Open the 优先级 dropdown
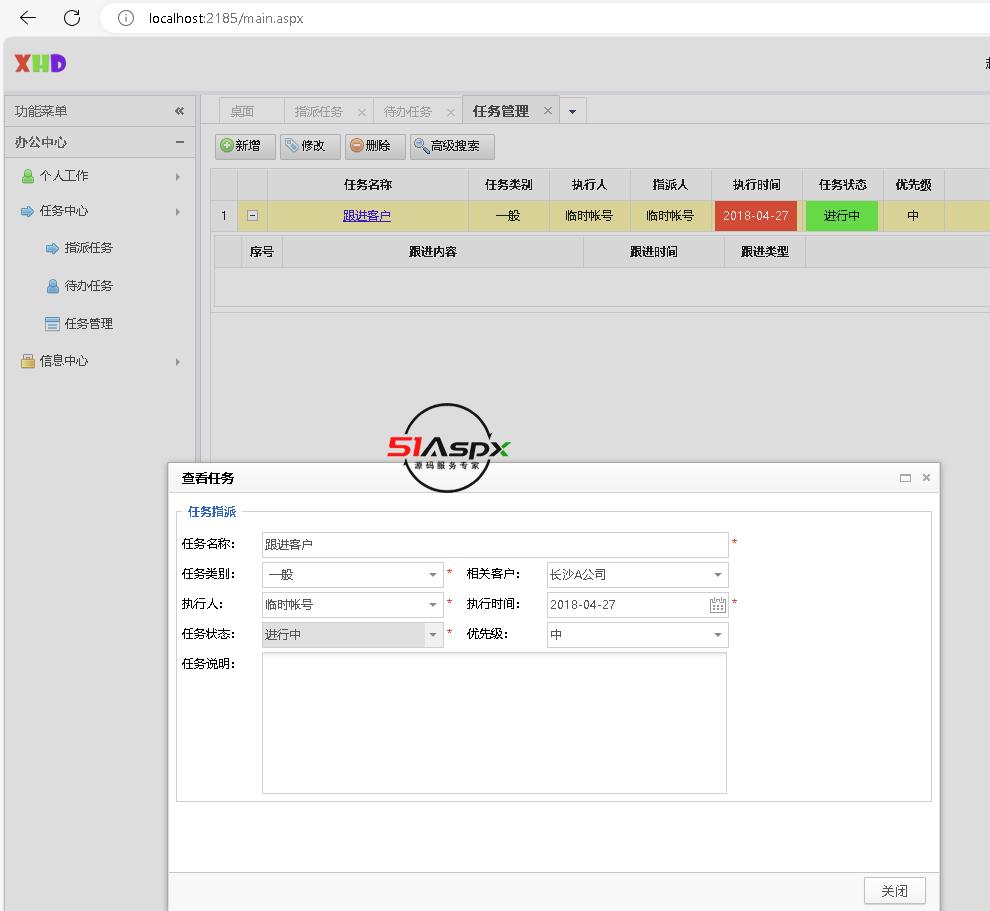The image size is (990, 911). [x=717, y=635]
